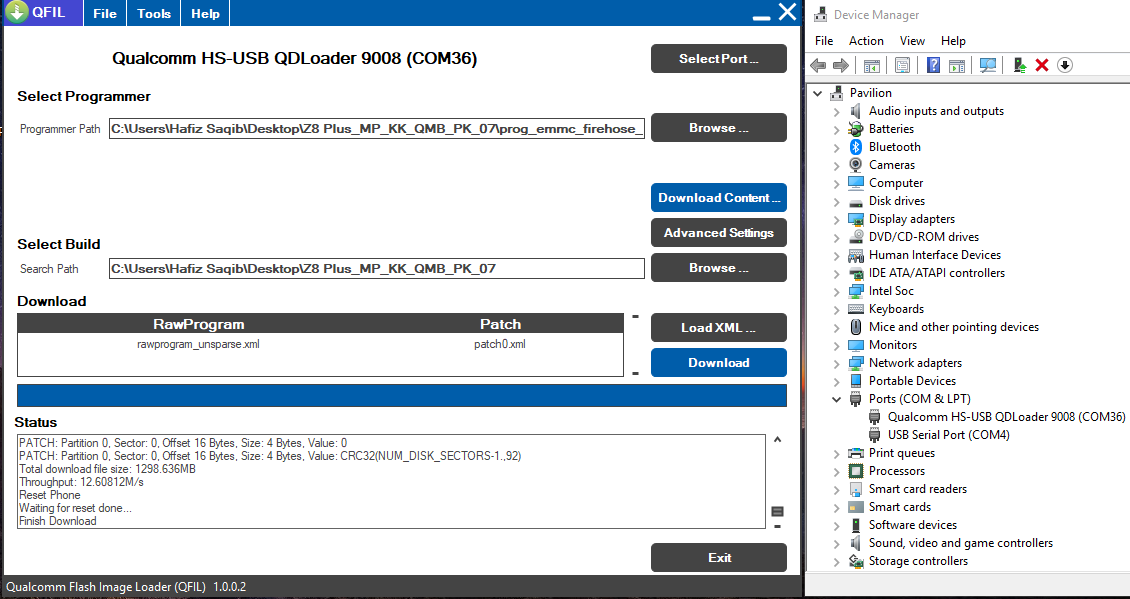Click the DVD/CD-ROM drives disc icon
1130x599 pixels.
point(855,237)
